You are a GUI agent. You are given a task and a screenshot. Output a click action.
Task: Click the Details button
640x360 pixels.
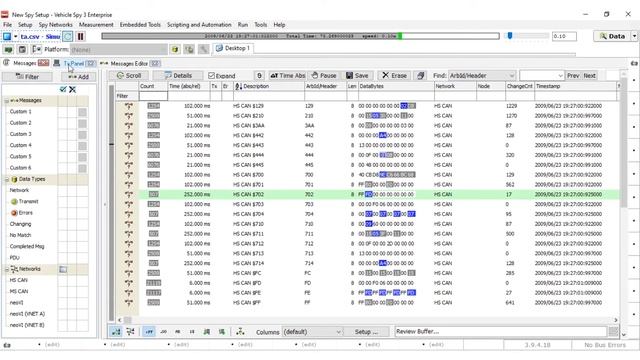[x=178, y=76]
